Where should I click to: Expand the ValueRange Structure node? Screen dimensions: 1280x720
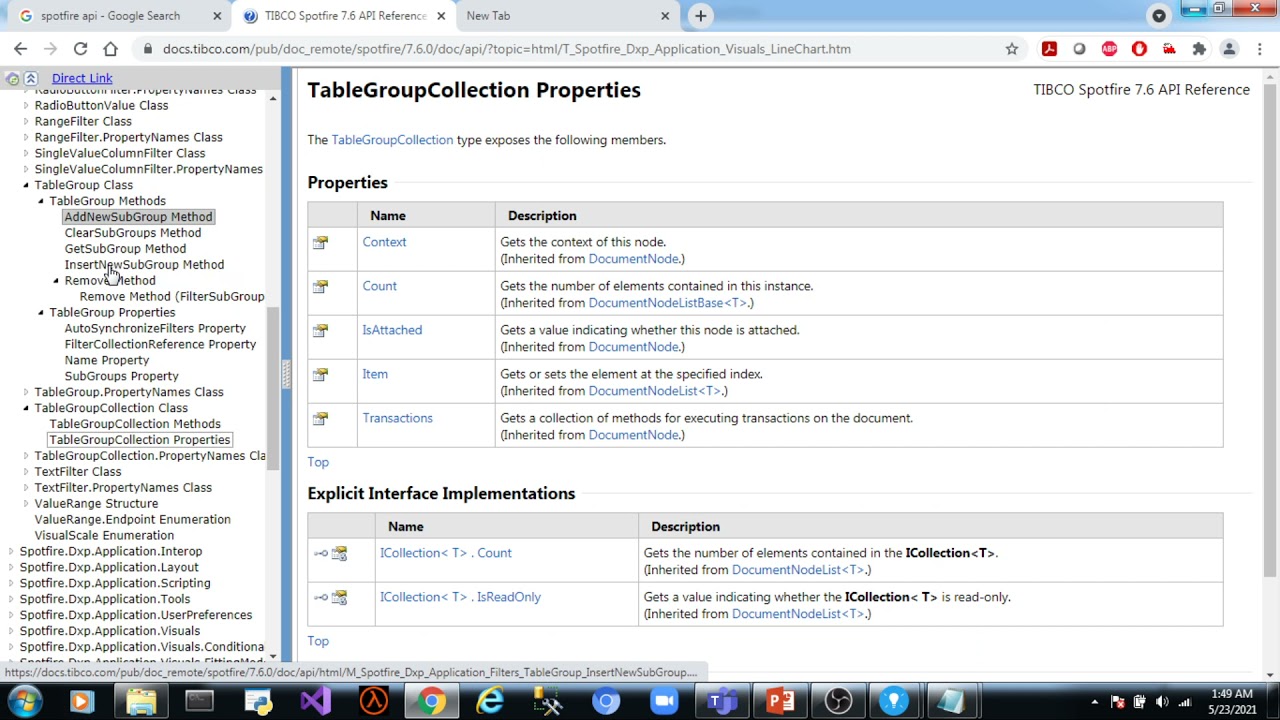coord(26,504)
